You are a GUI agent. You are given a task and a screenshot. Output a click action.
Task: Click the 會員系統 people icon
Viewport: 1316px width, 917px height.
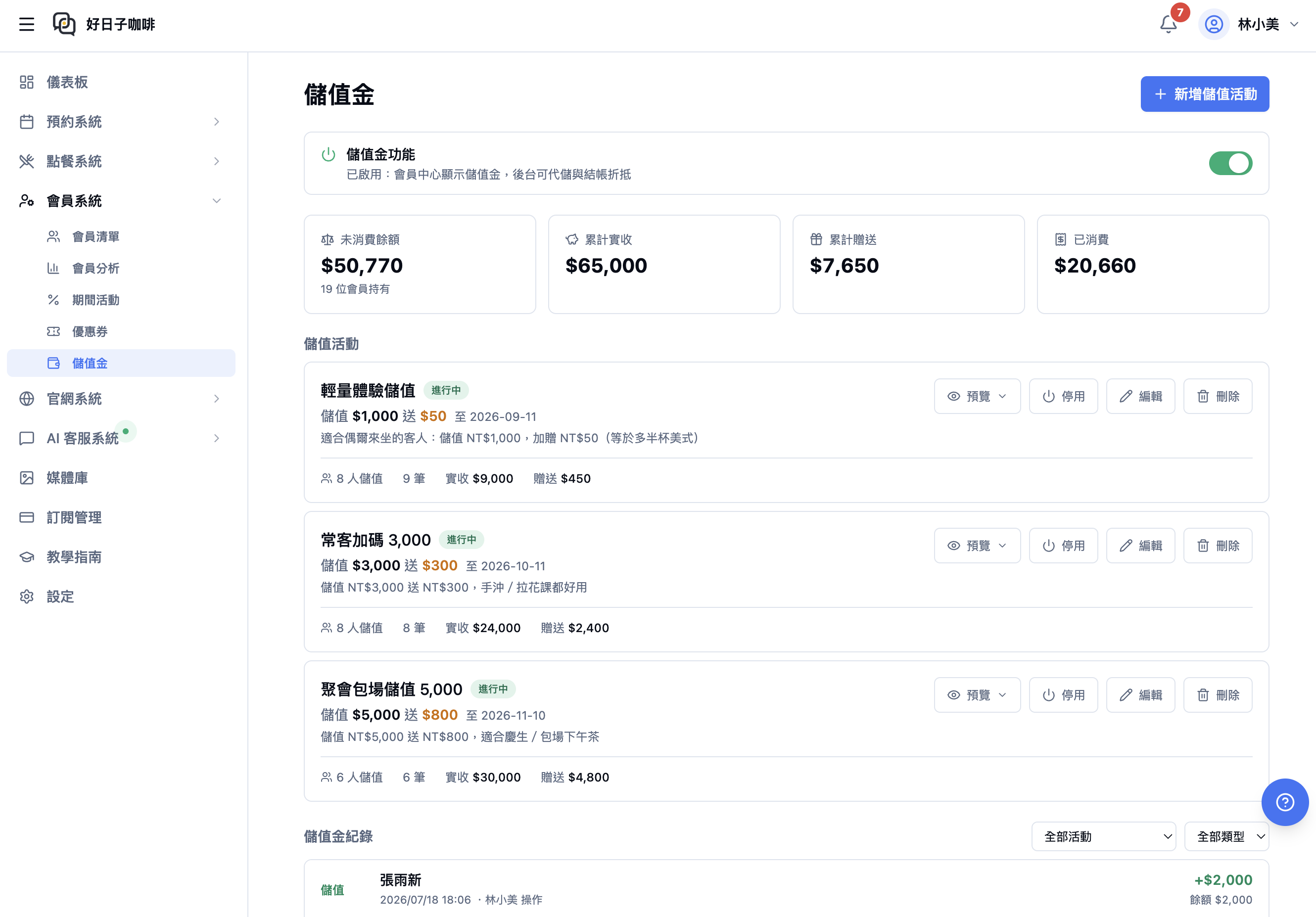tap(26, 201)
